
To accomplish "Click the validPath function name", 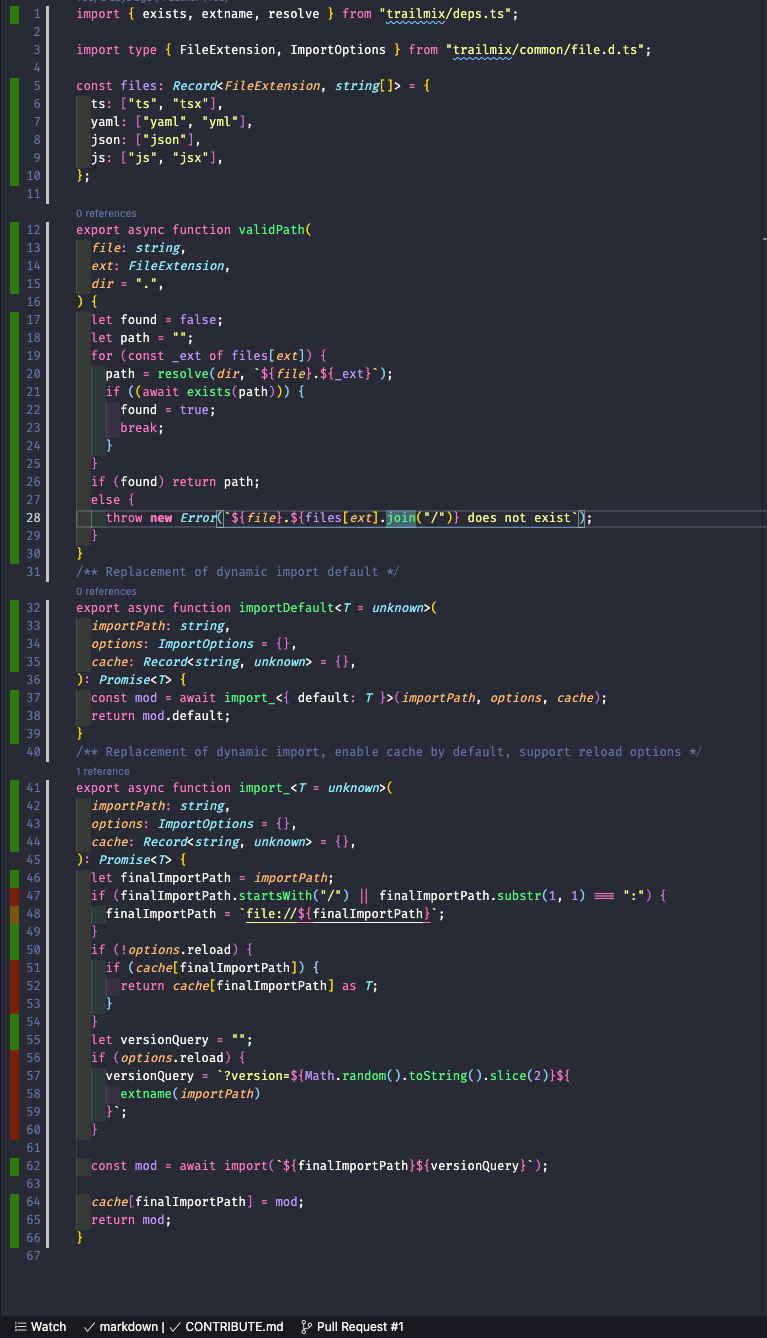I will (x=273, y=230).
